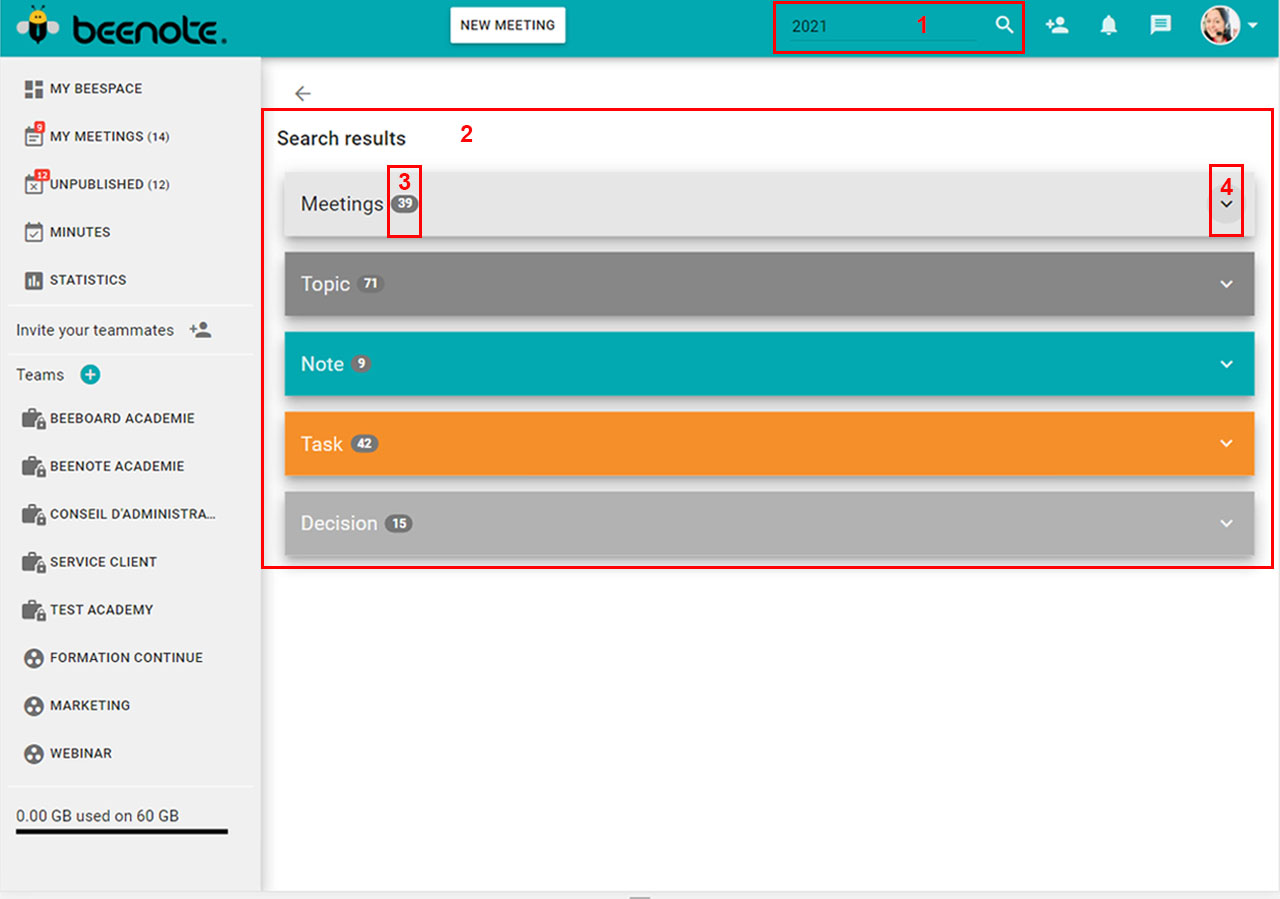1280x899 pixels.
Task: Open BEEBOARD ACADEMIE team name
Action: click(122, 419)
